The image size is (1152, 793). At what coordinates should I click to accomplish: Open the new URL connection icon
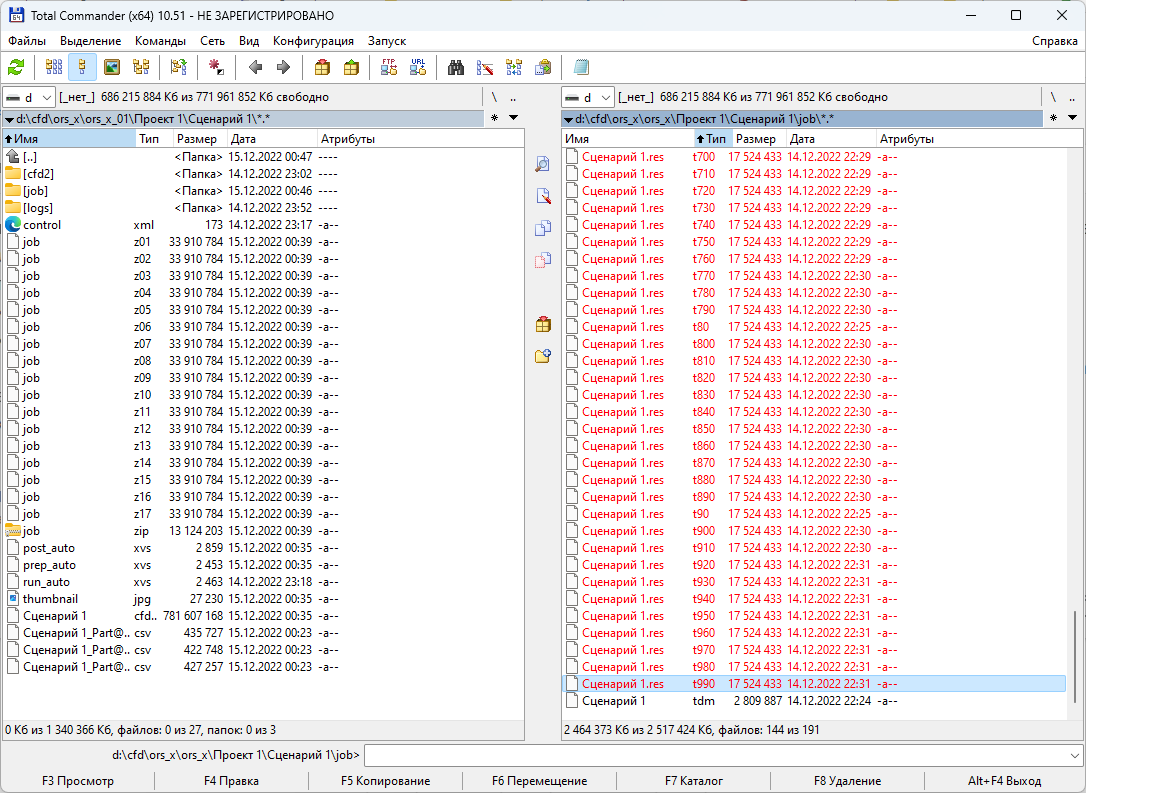pyautogui.click(x=418, y=68)
